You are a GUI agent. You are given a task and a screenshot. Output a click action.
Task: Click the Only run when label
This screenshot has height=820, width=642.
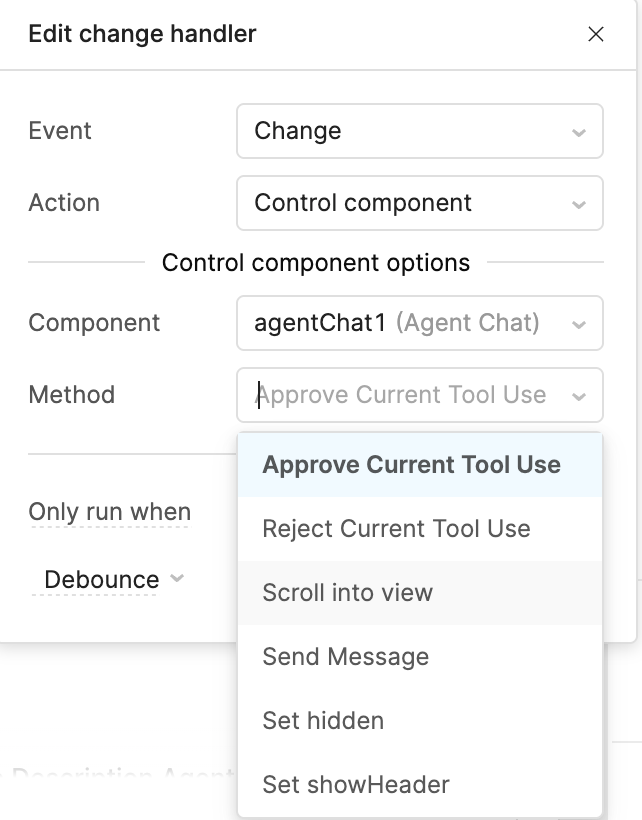[x=109, y=512]
